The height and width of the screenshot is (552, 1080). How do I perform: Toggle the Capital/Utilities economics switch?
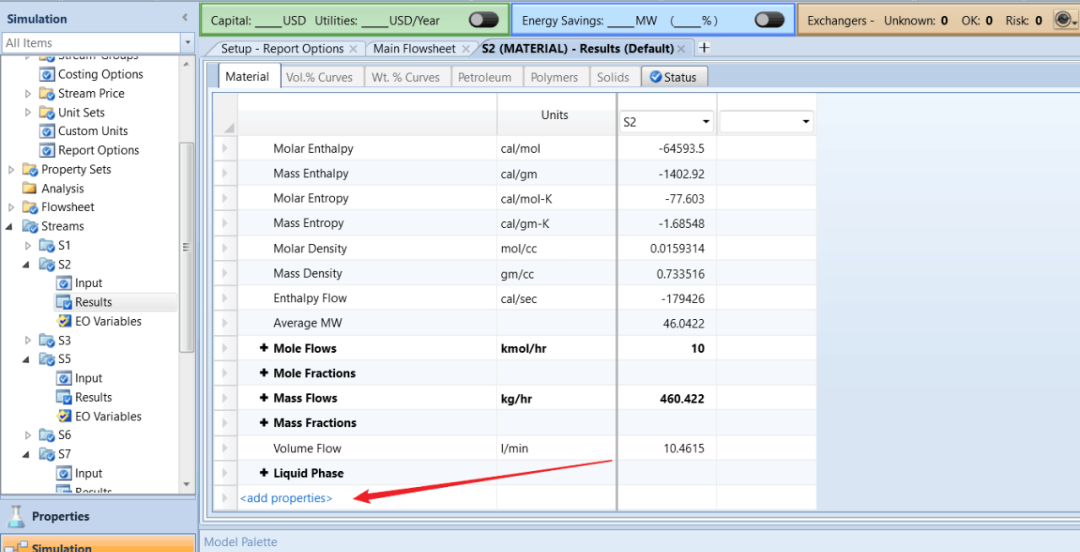tap(484, 20)
